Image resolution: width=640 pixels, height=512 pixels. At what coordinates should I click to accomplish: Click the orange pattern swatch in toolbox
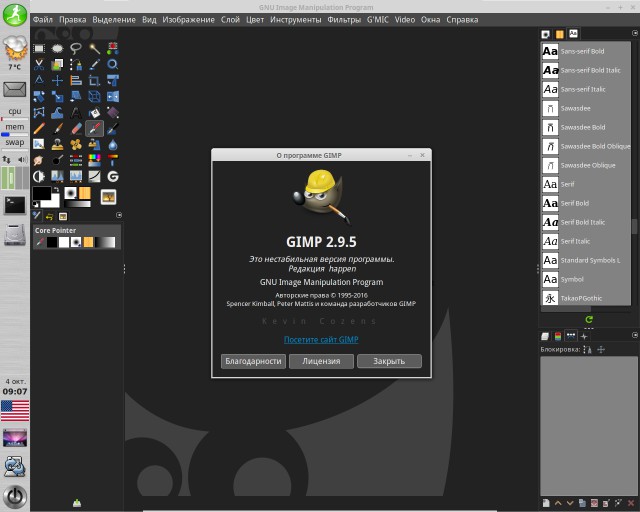coord(85,193)
